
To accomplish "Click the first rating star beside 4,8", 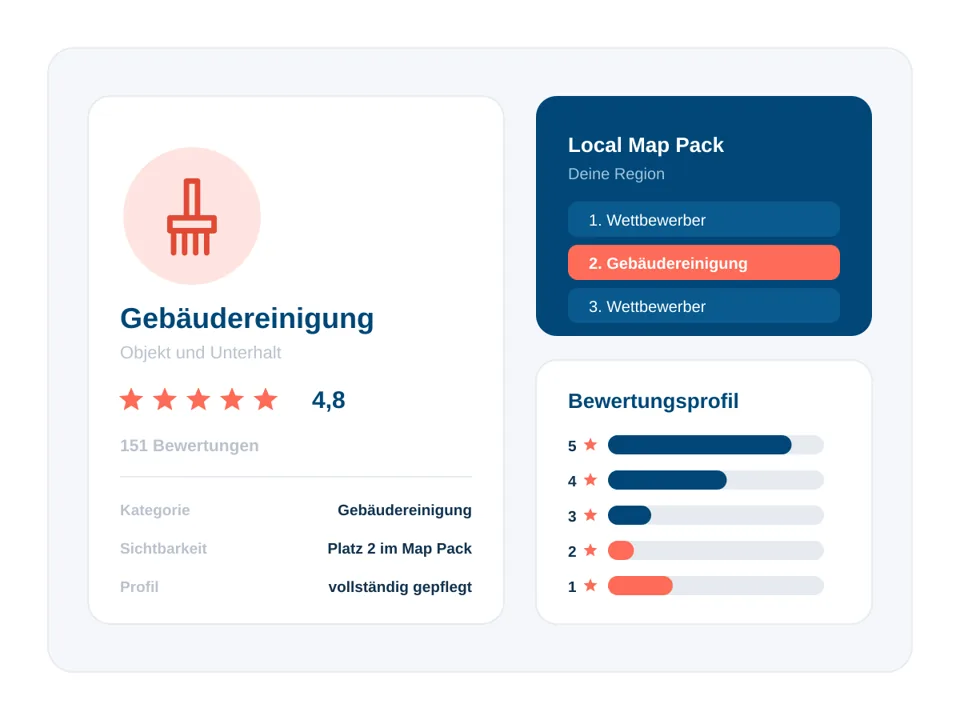I will (x=132, y=399).
